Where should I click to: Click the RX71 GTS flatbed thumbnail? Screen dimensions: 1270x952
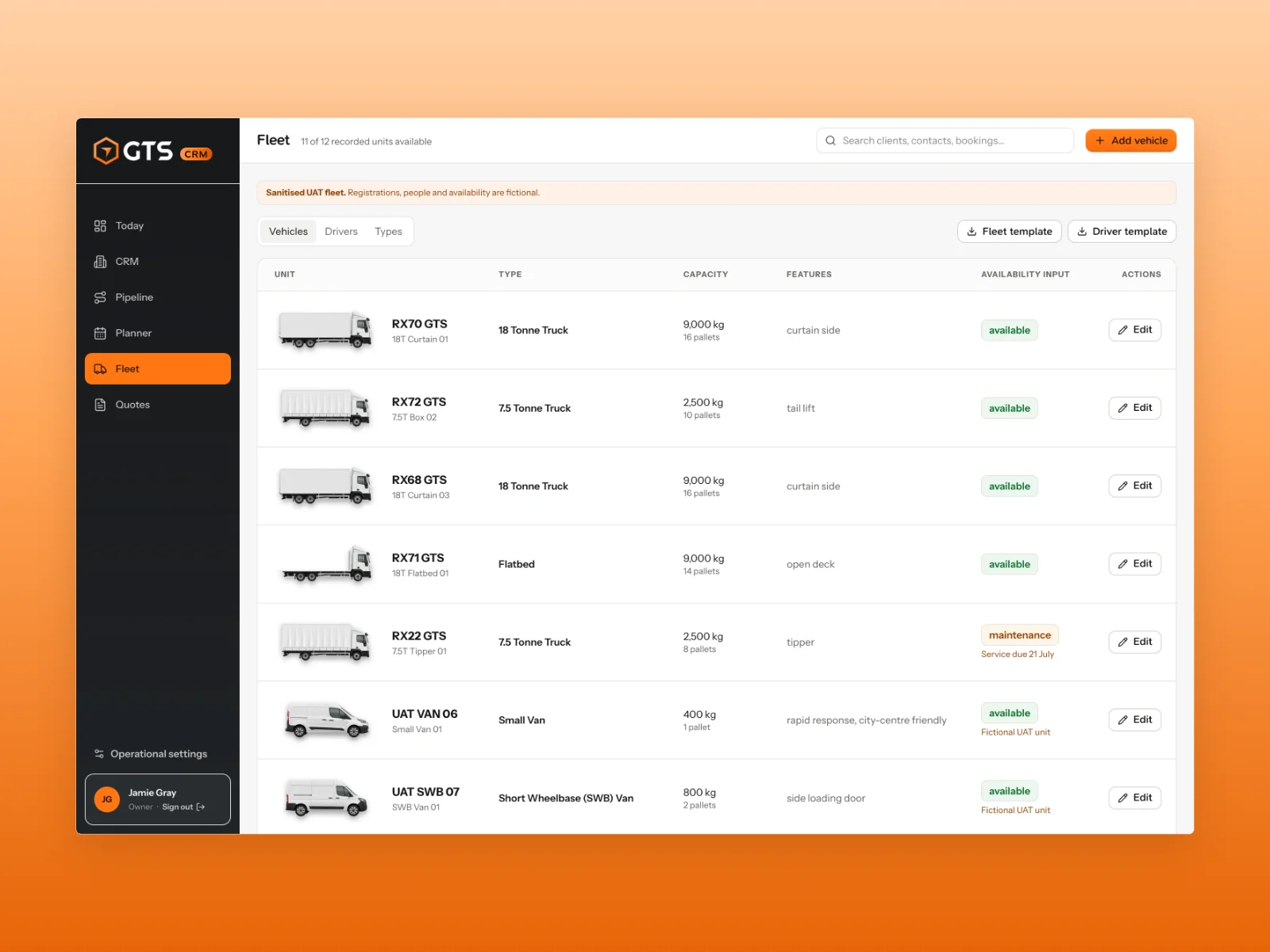(x=325, y=564)
